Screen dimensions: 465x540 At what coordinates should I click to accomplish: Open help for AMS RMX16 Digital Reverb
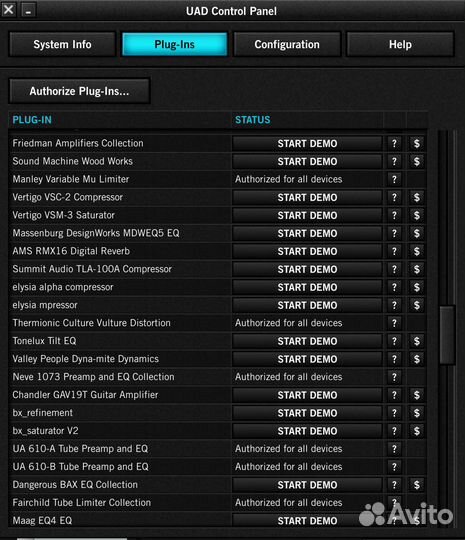tap(394, 251)
